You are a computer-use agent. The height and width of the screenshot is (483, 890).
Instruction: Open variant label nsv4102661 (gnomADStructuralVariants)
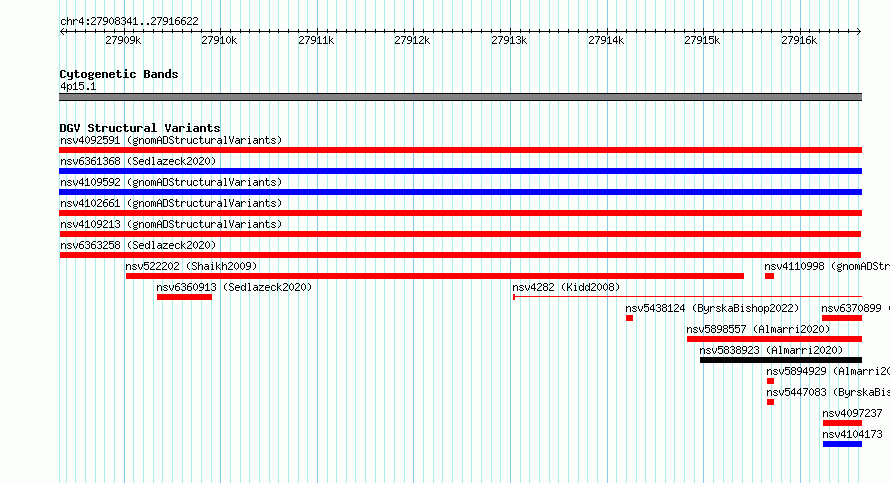[x=171, y=203]
